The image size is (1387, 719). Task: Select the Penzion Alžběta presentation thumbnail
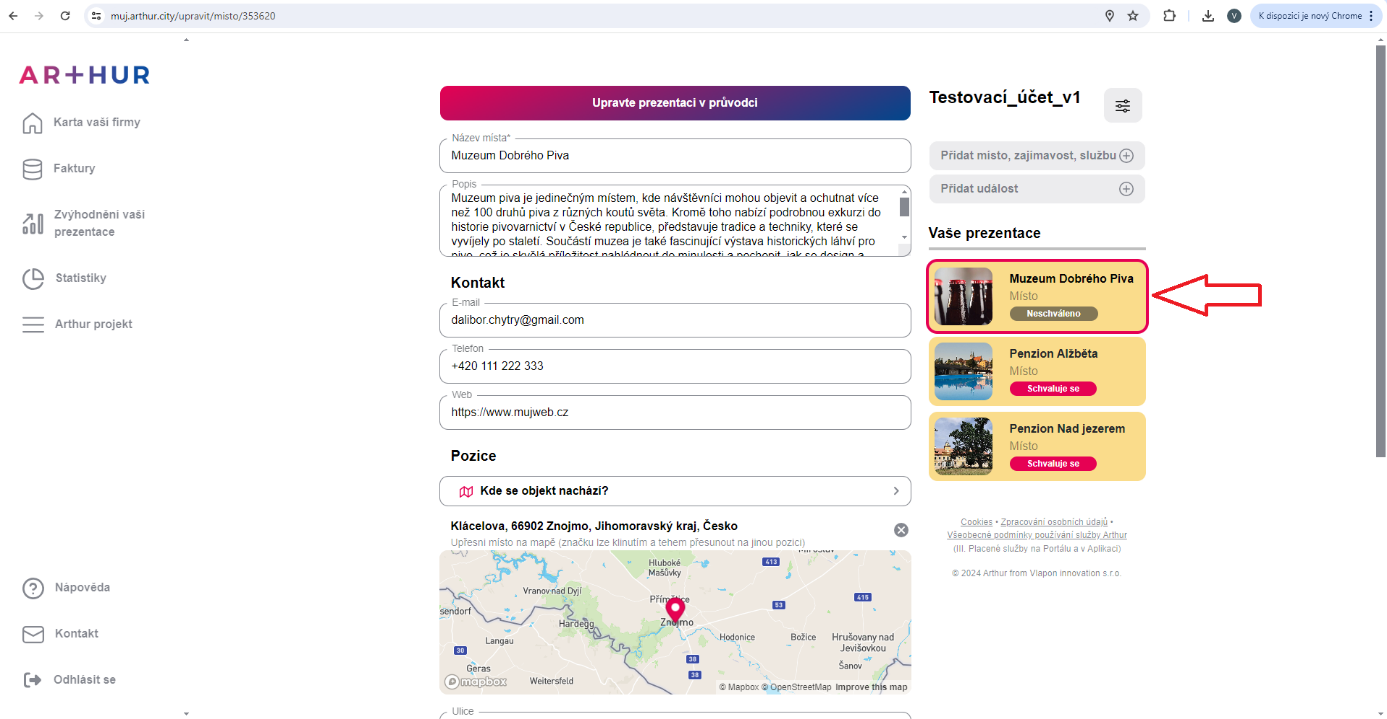tap(963, 371)
